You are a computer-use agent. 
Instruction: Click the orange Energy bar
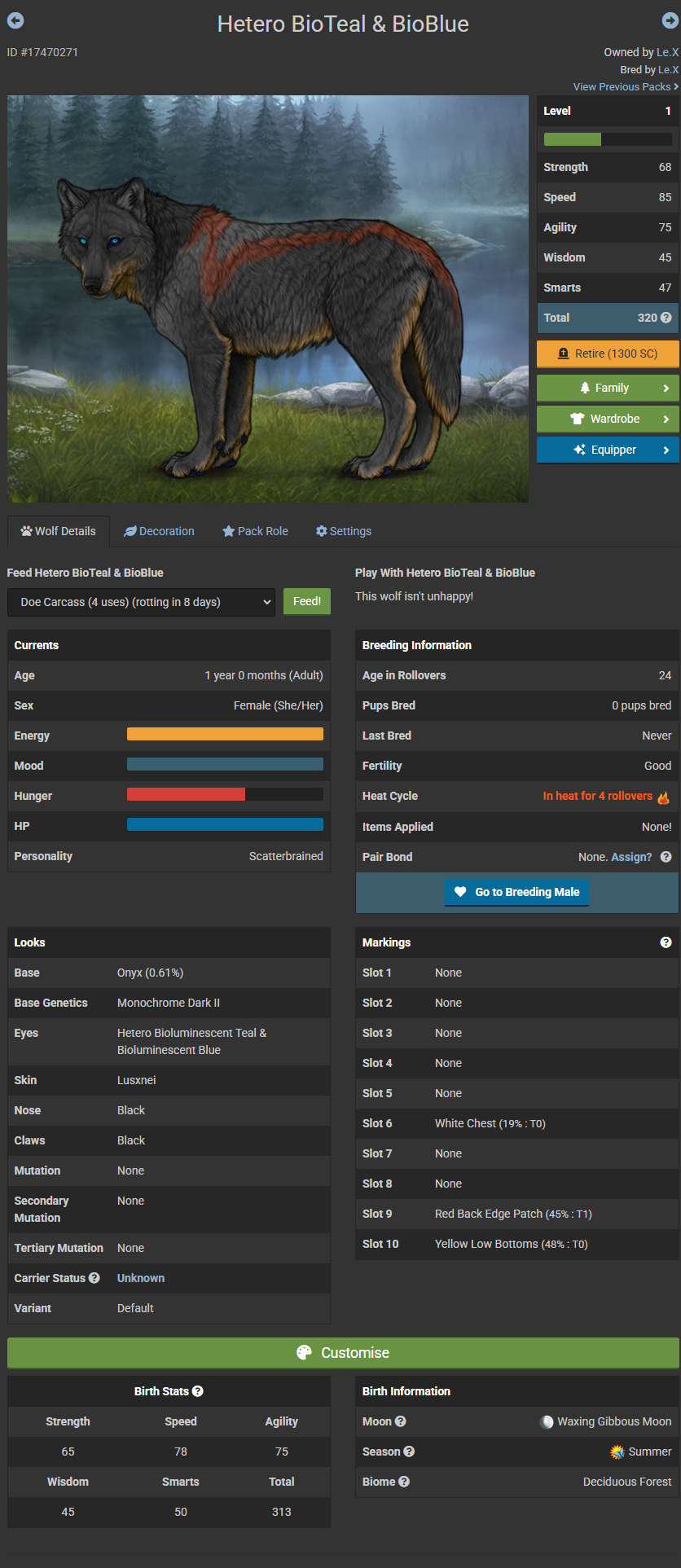pos(225,734)
